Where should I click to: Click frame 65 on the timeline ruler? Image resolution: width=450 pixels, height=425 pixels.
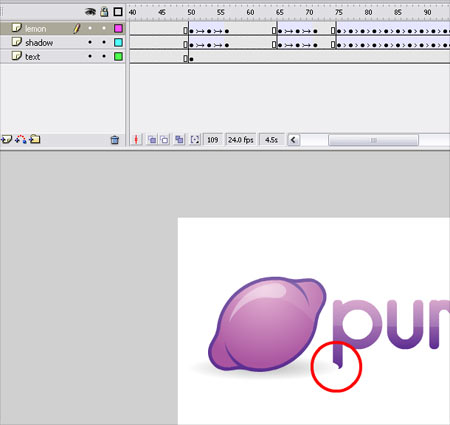click(x=280, y=12)
